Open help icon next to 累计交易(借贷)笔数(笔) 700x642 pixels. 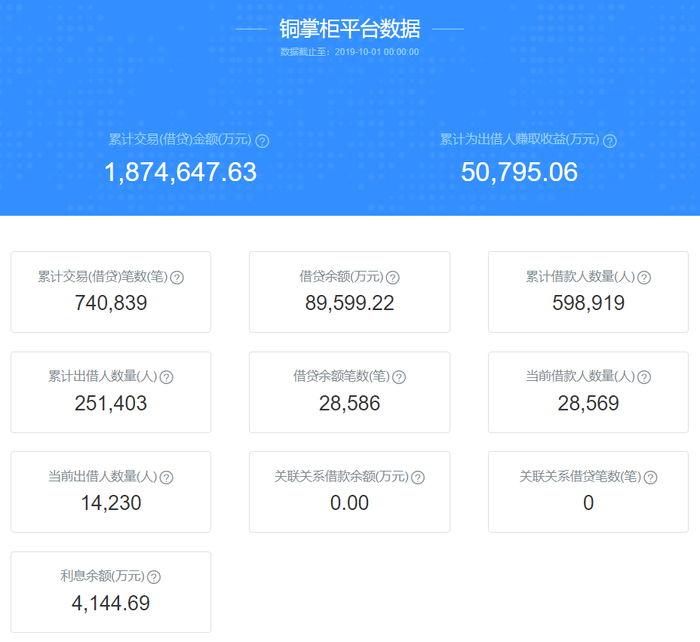177,278
